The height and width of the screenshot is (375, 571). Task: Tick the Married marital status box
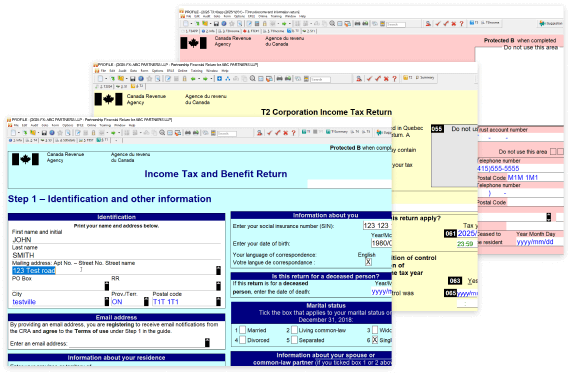[x=243, y=330]
